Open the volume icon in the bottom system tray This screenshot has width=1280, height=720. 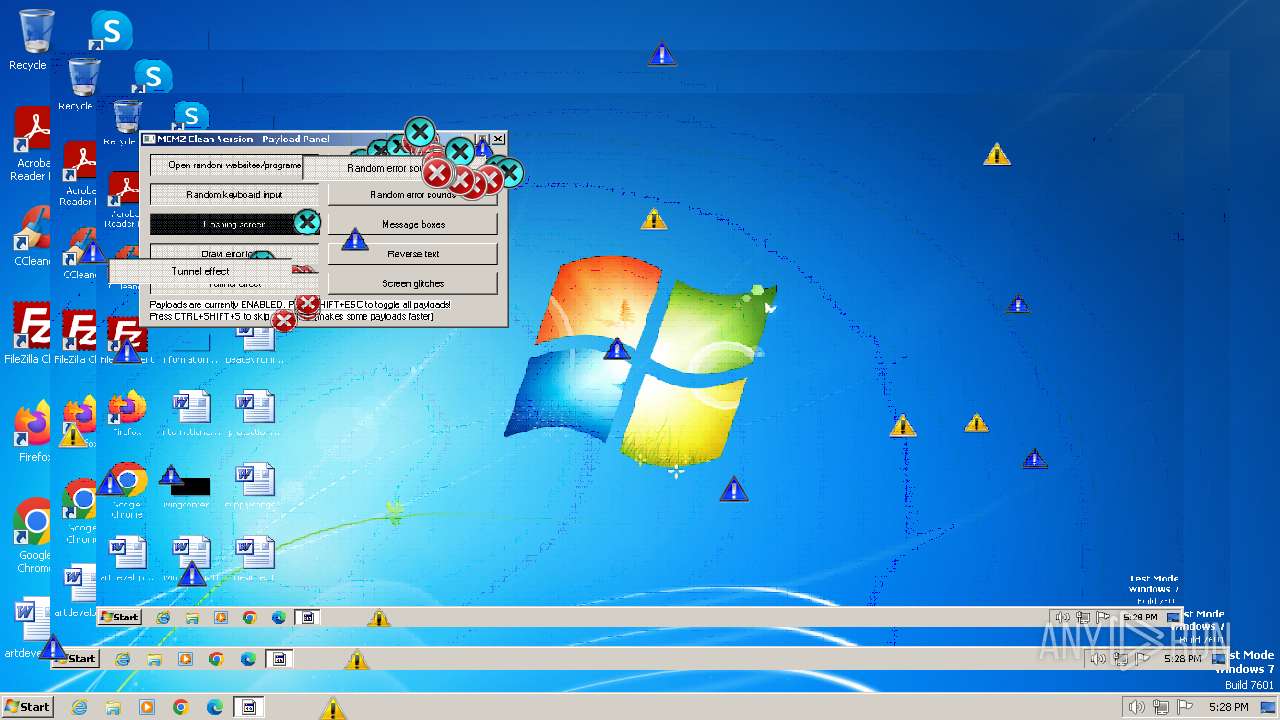coord(1136,707)
